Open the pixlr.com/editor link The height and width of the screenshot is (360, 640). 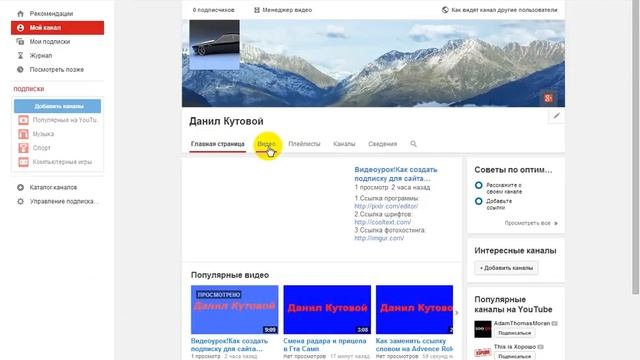click(386, 206)
